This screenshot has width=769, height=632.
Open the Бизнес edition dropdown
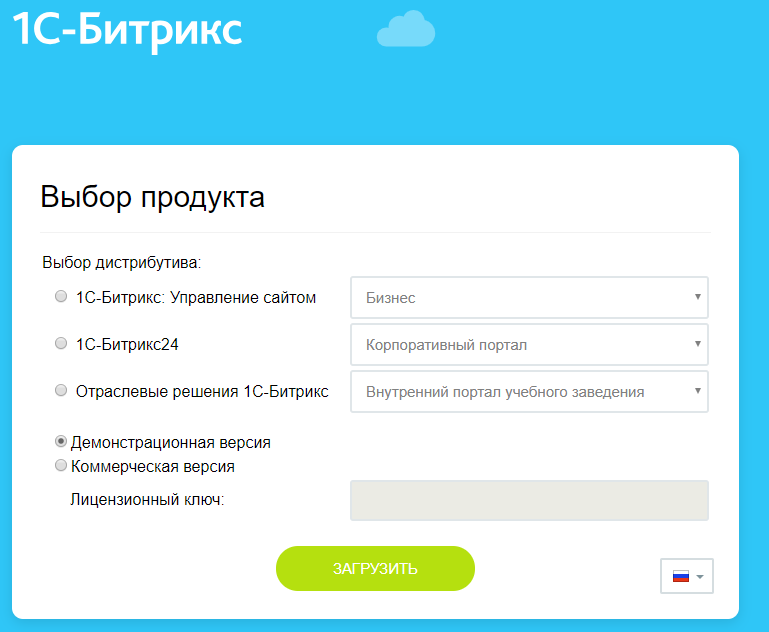click(x=529, y=298)
